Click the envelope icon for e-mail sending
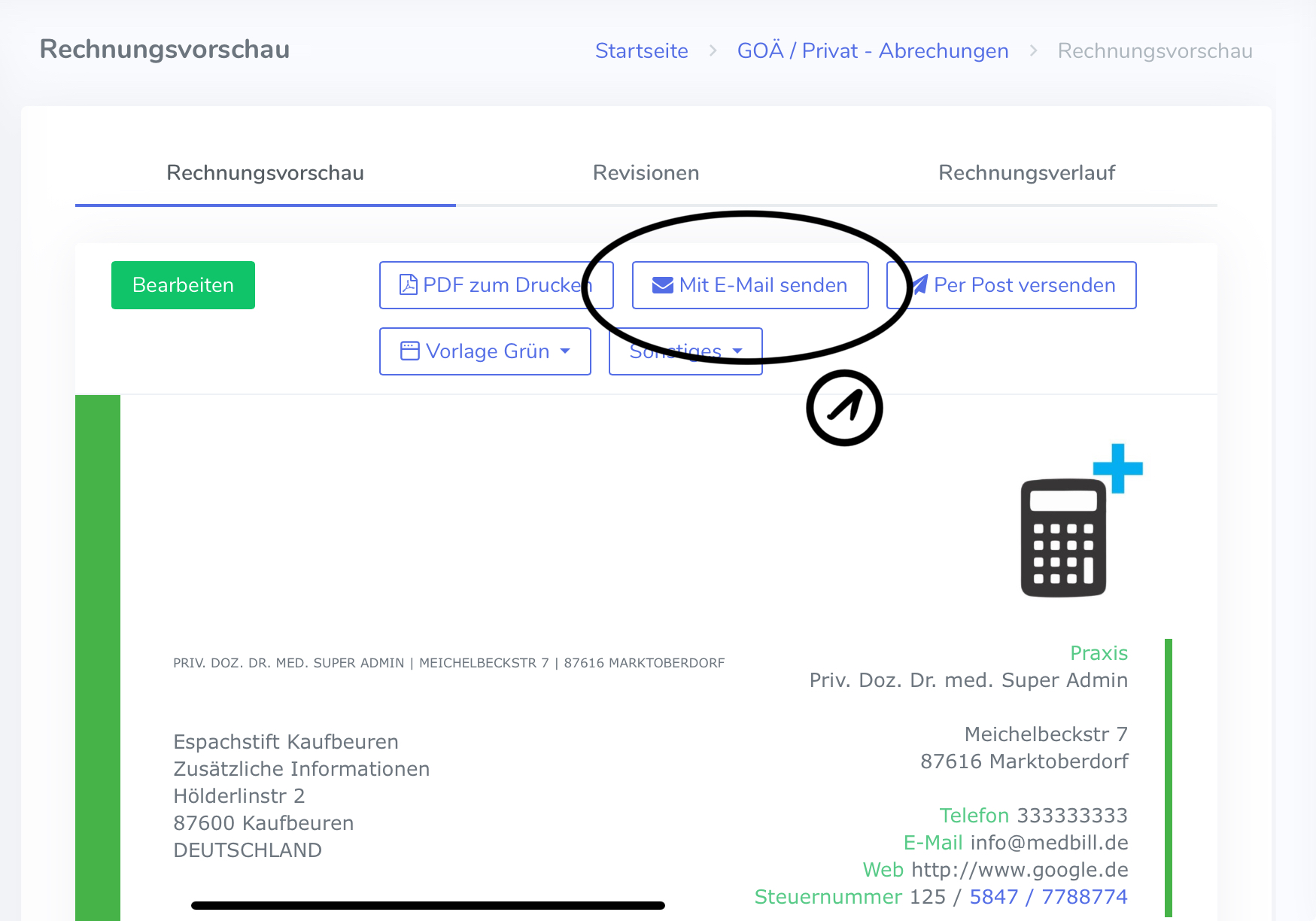 click(662, 285)
